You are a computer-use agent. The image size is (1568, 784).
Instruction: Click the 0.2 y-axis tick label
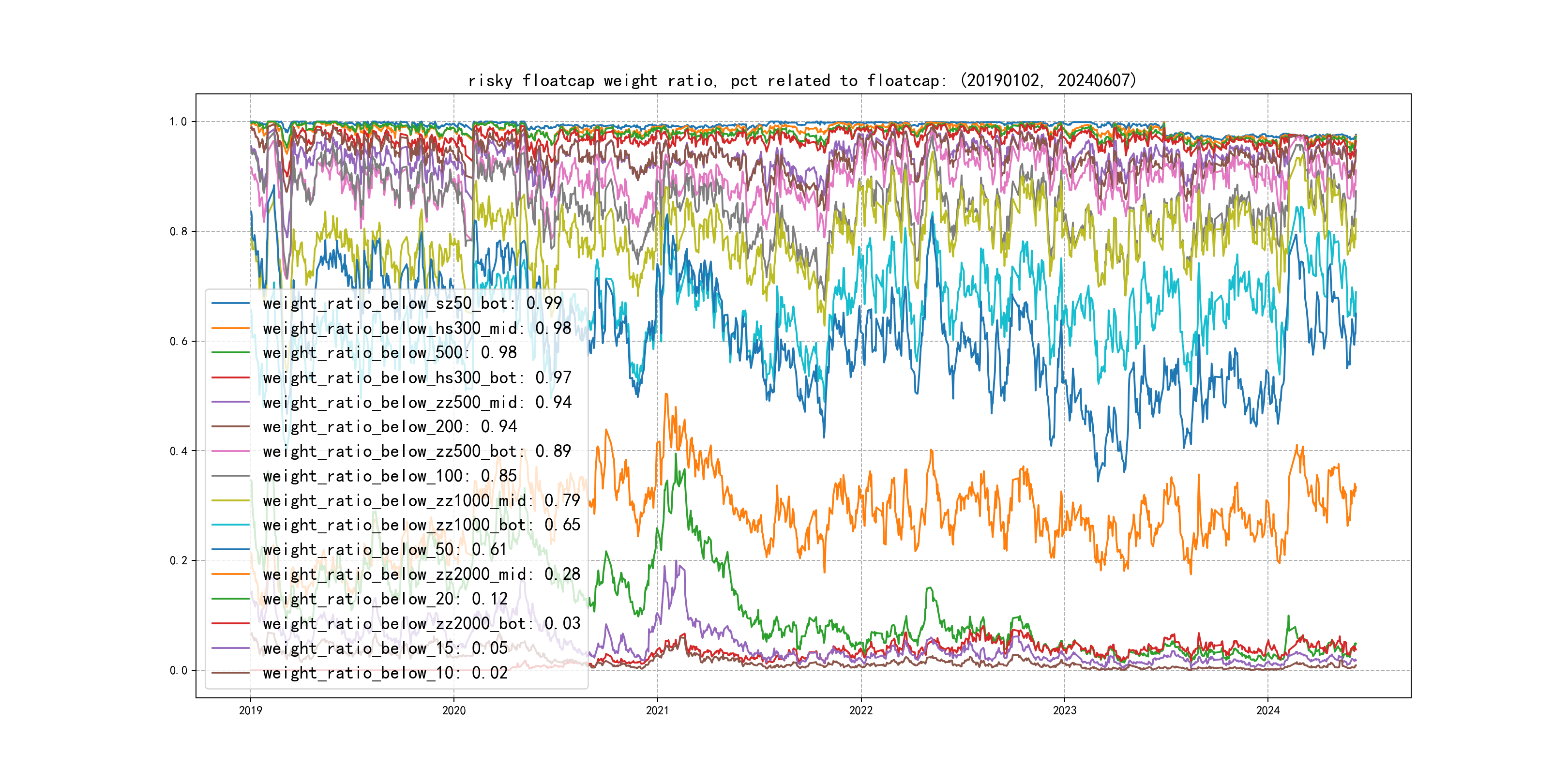pyautogui.click(x=179, y=560)
